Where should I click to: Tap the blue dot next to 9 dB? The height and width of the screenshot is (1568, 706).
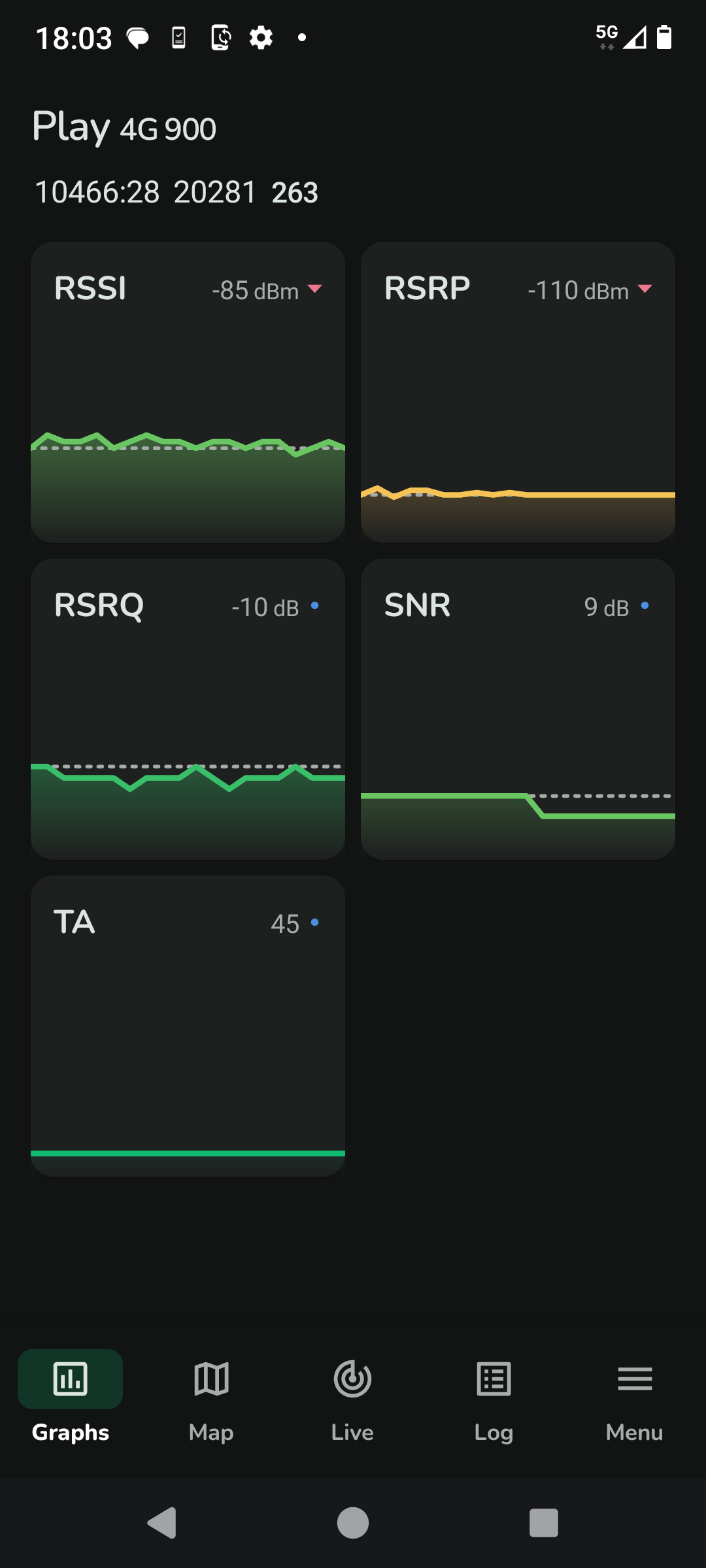tap(645, 606)
